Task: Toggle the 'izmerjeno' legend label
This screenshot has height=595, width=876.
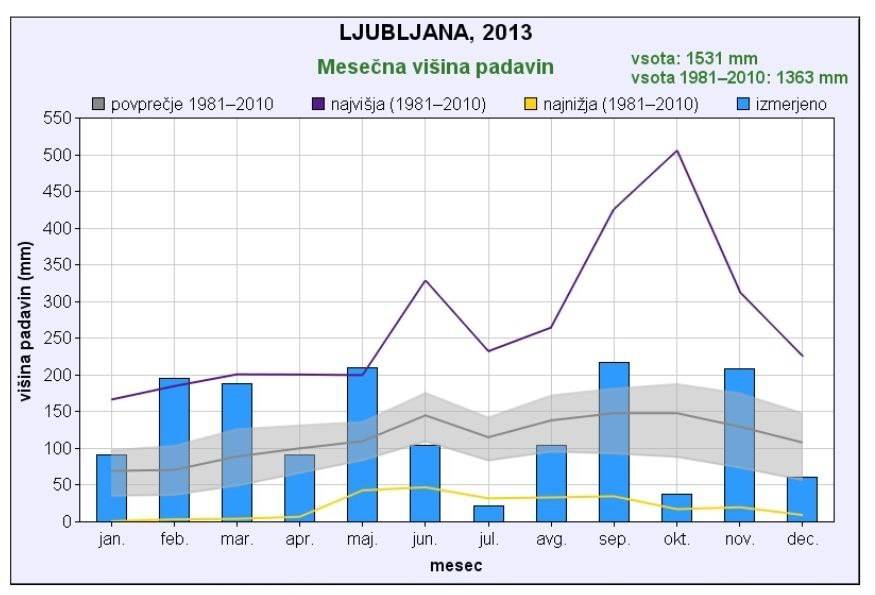Action: (x=792, y=104)
